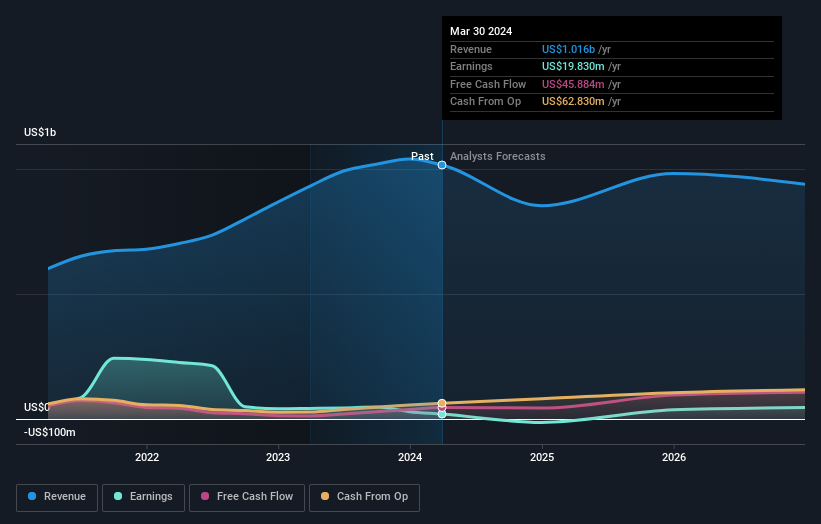Click the pink Free Cash Flow legend dot
Image resolution: width=821 pixels, height=524 pixels.
[x=205, y=496]
